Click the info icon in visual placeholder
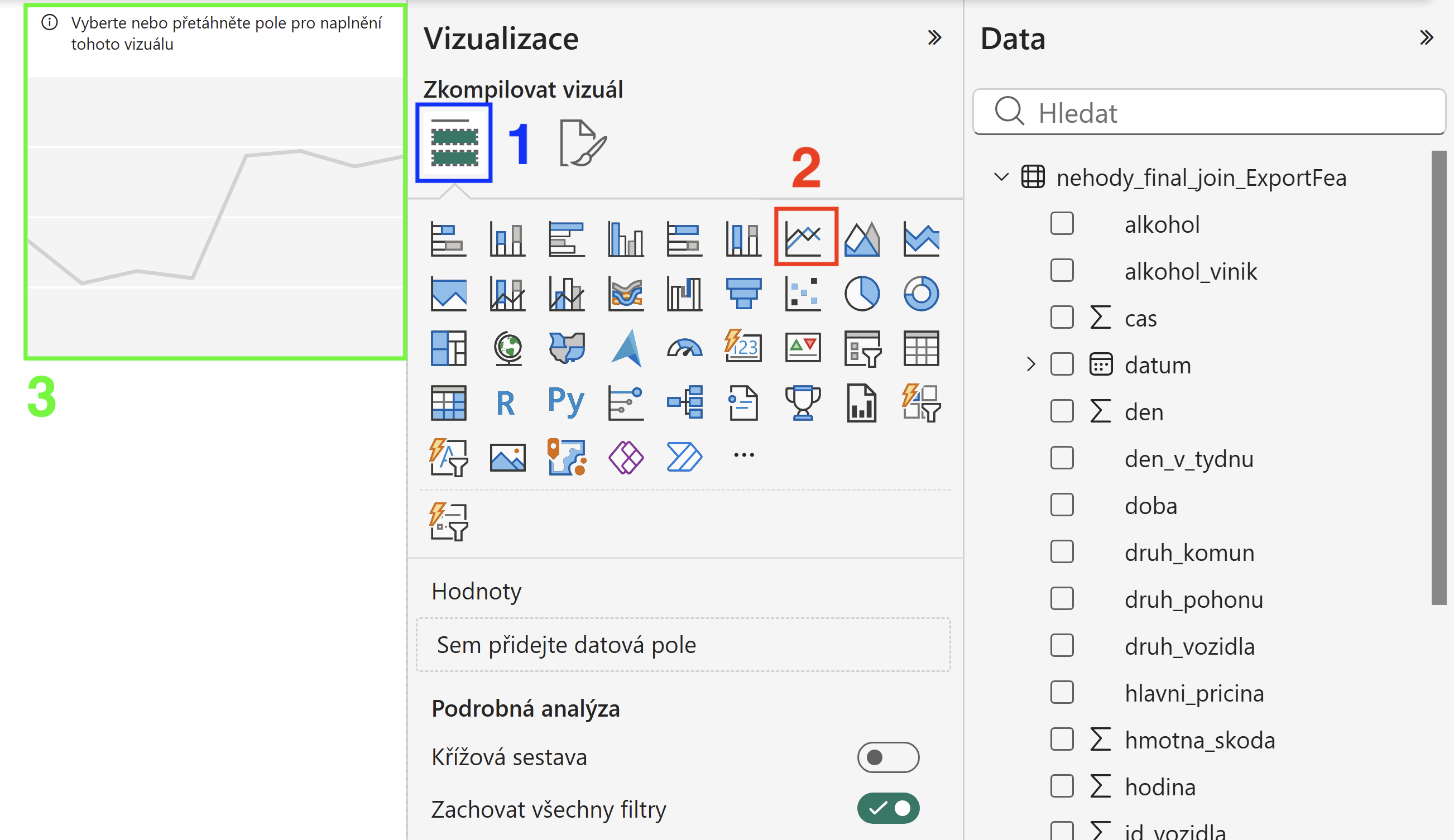This screenshot has height=840, width=1454. (x=50, y=22)
